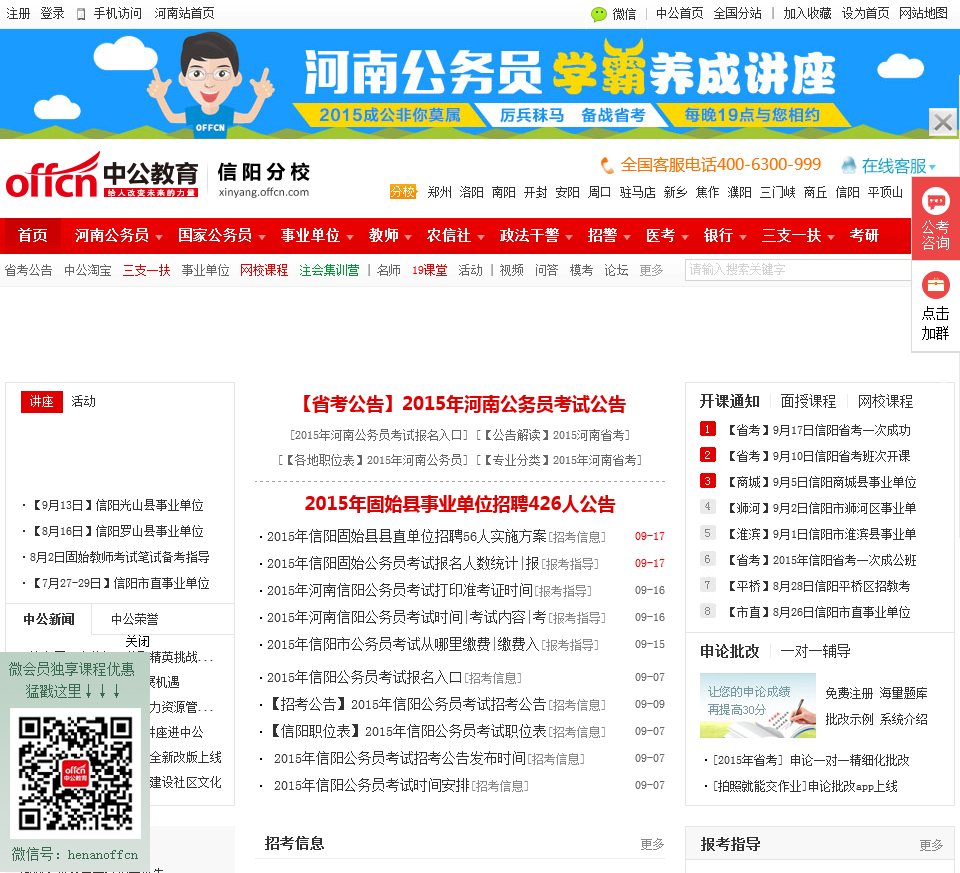960x873 pixels.
Task: Expand the 银行 nav dropdown
Action: [743, 237]
